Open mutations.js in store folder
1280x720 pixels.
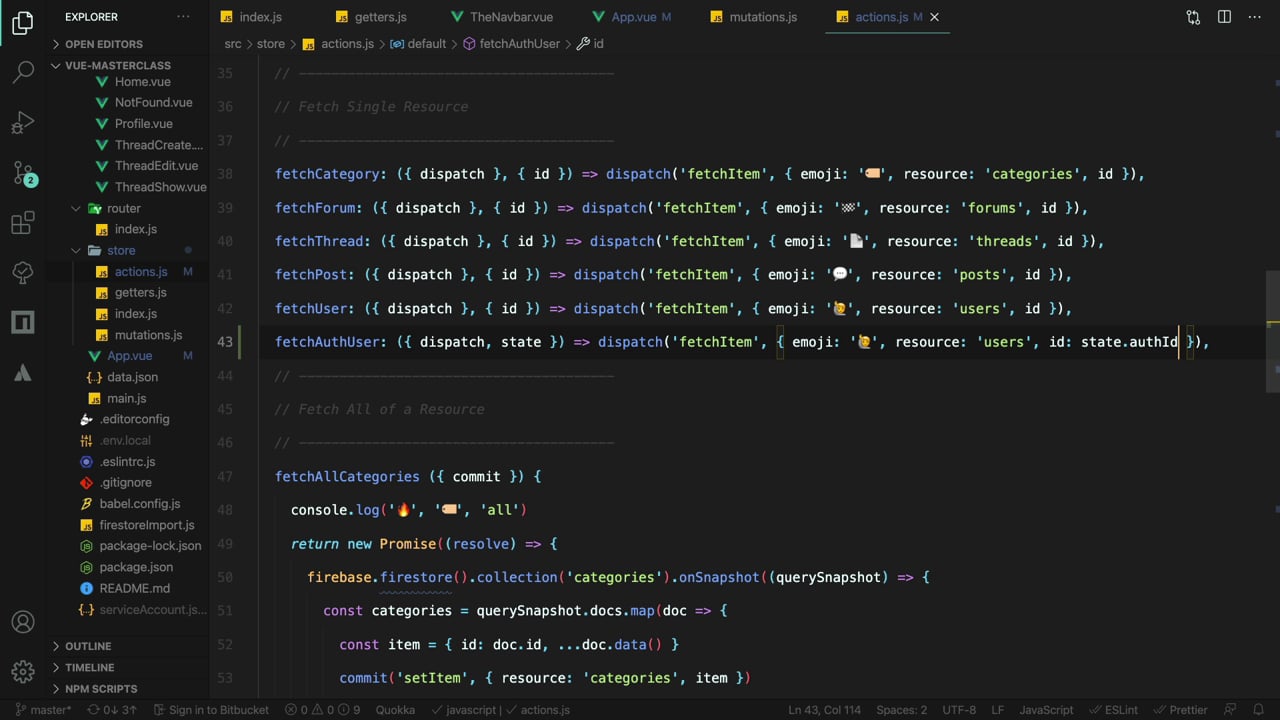click(x=148, y=335)
